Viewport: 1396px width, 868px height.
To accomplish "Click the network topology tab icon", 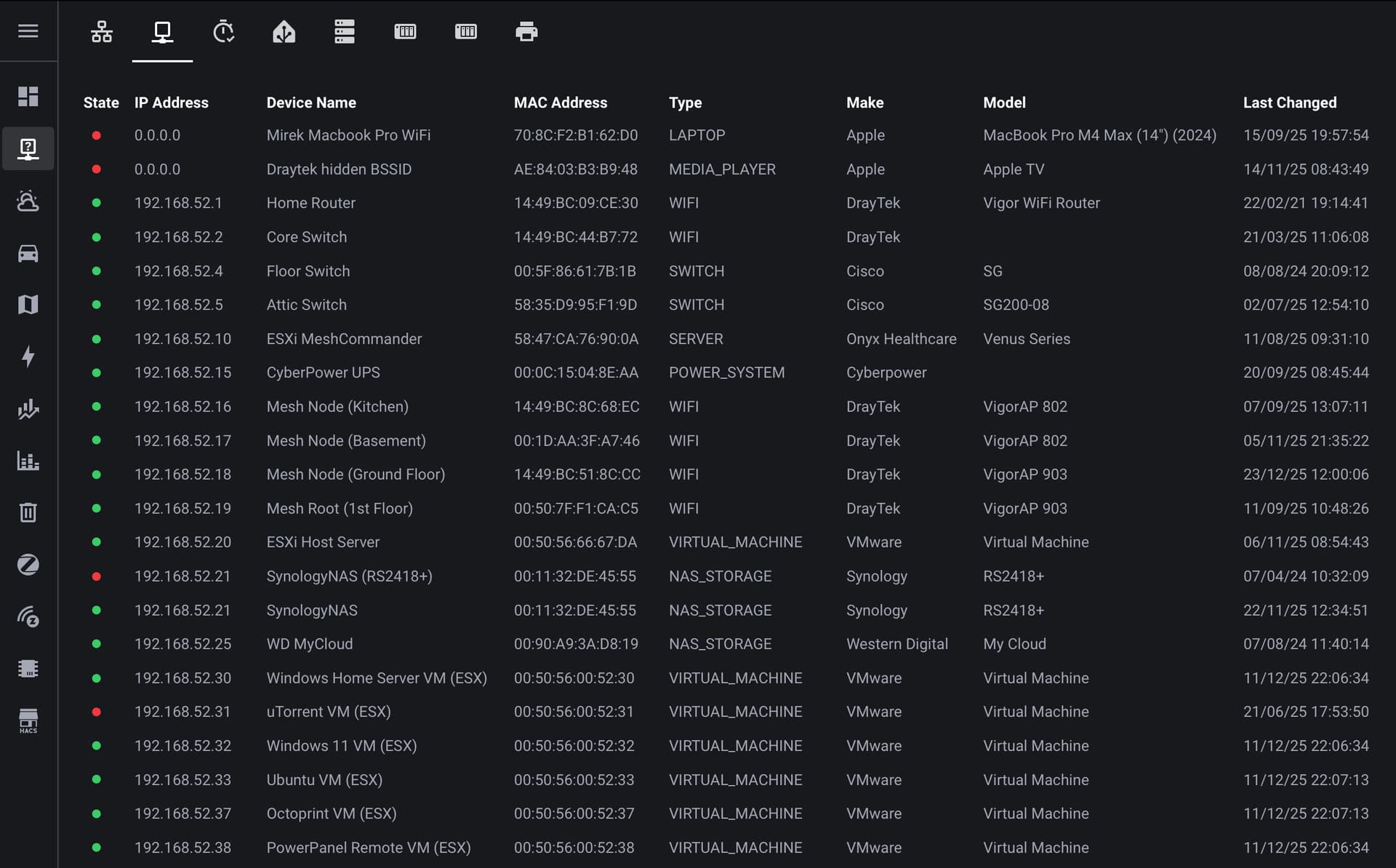I will coord(102,31).
